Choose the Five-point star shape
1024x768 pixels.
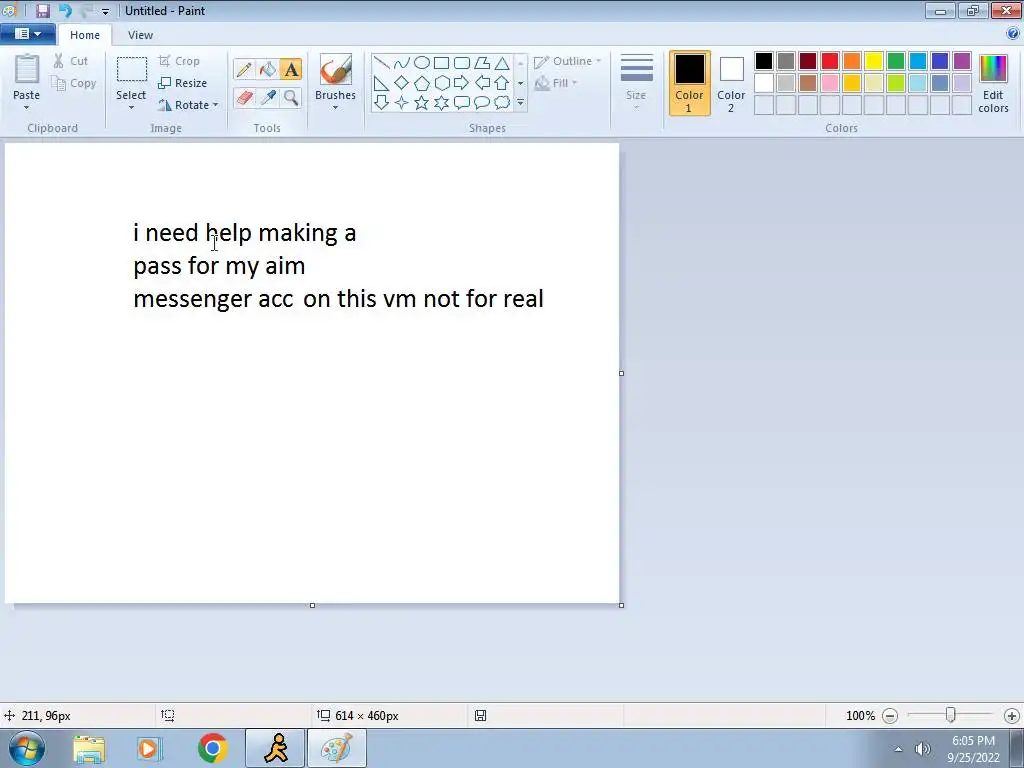coord(422,103)
